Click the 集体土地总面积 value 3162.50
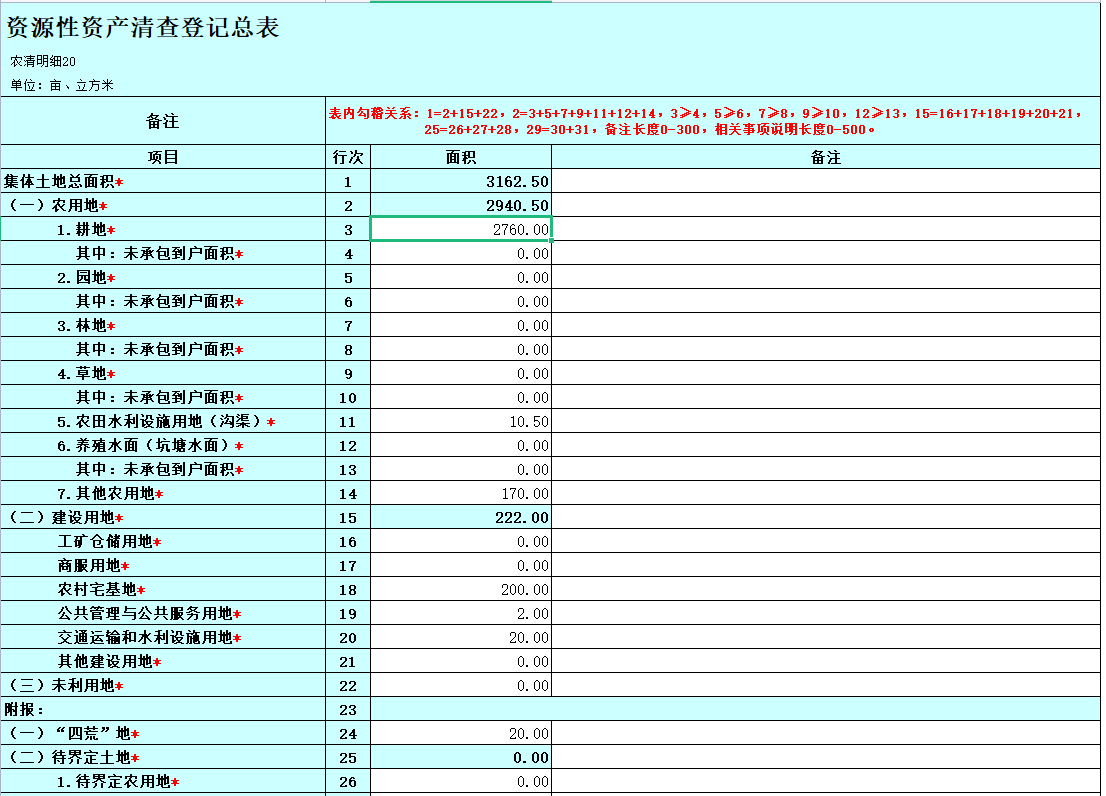1106x796 pixels. (517, 181)
